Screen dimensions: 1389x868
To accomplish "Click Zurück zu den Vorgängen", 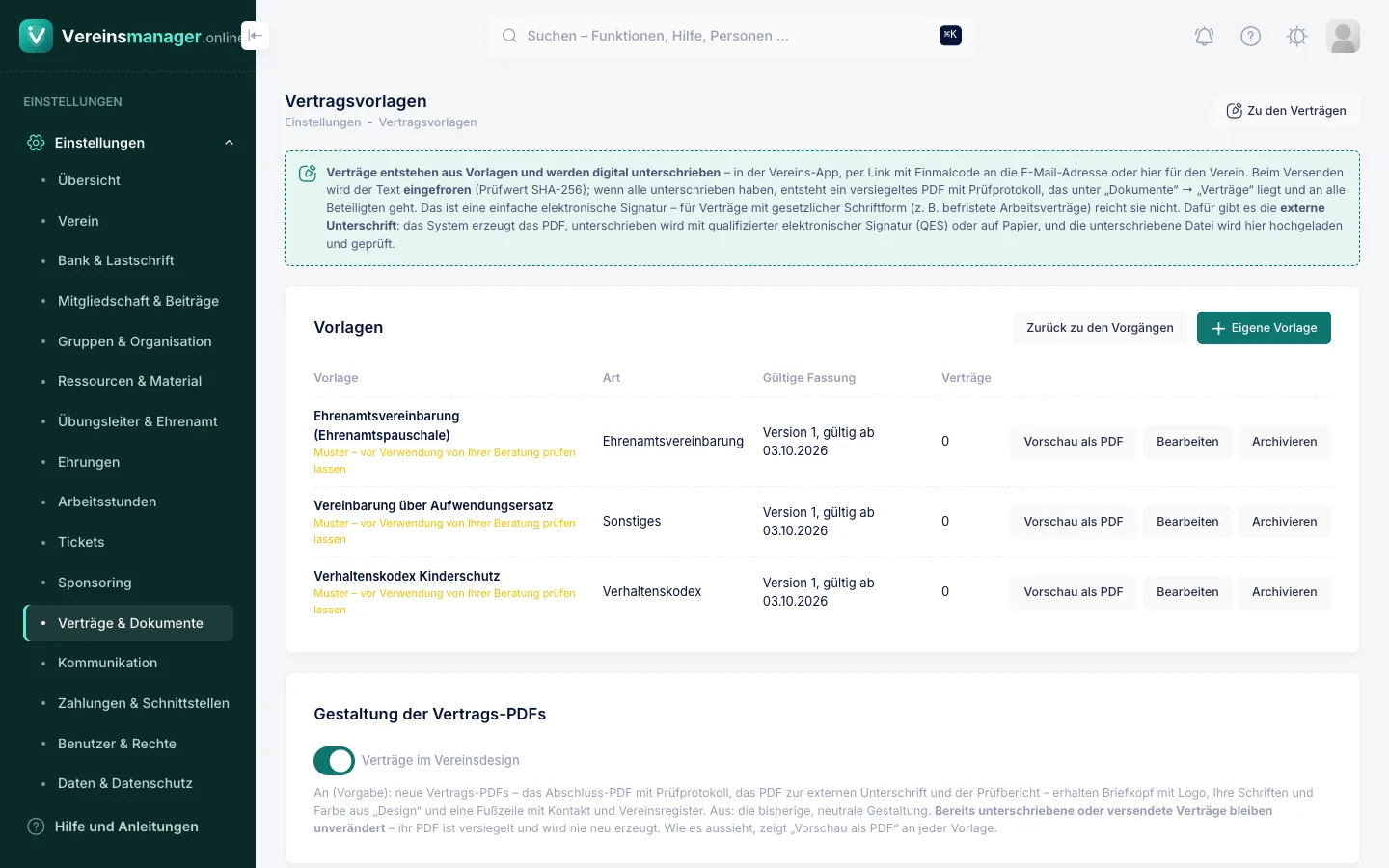I will pyautogui.click(x=1100, y=328).
